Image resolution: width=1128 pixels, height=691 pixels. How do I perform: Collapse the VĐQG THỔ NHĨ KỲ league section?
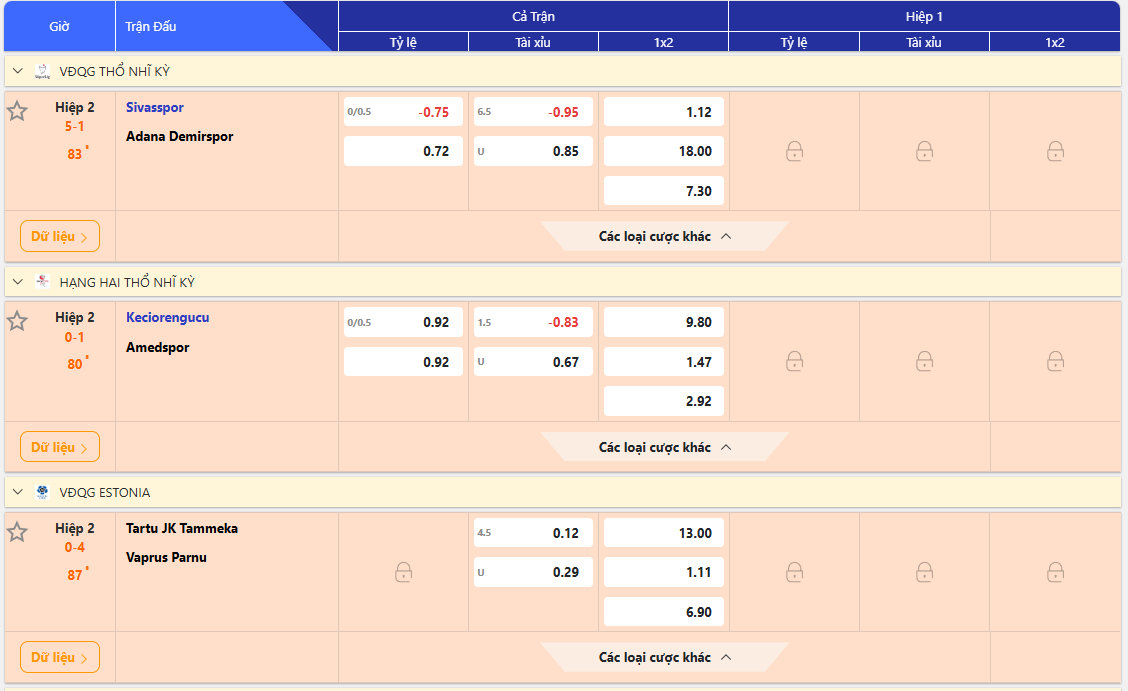[18, 71]
